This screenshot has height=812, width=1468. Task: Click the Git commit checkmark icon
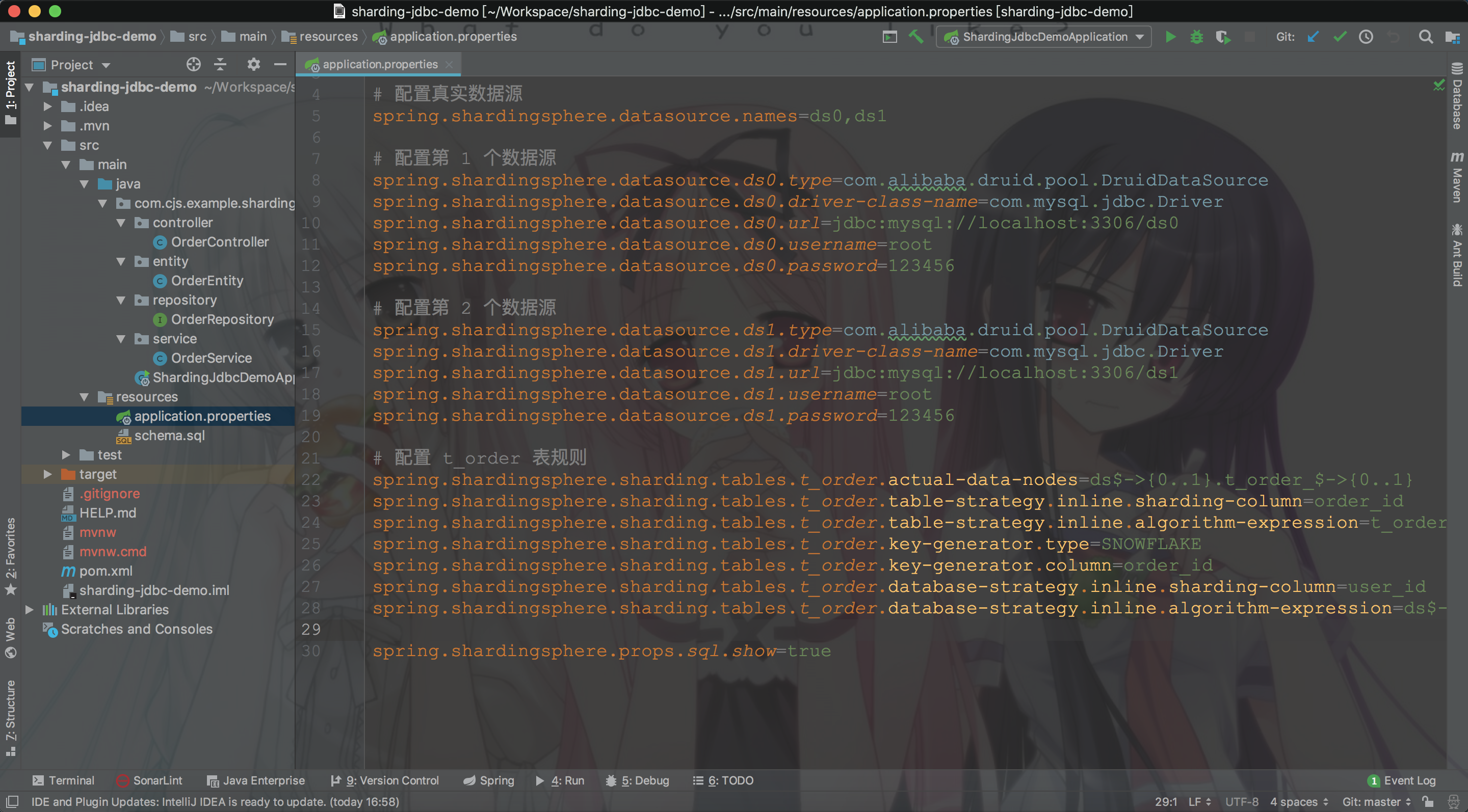click(1340, 37)
